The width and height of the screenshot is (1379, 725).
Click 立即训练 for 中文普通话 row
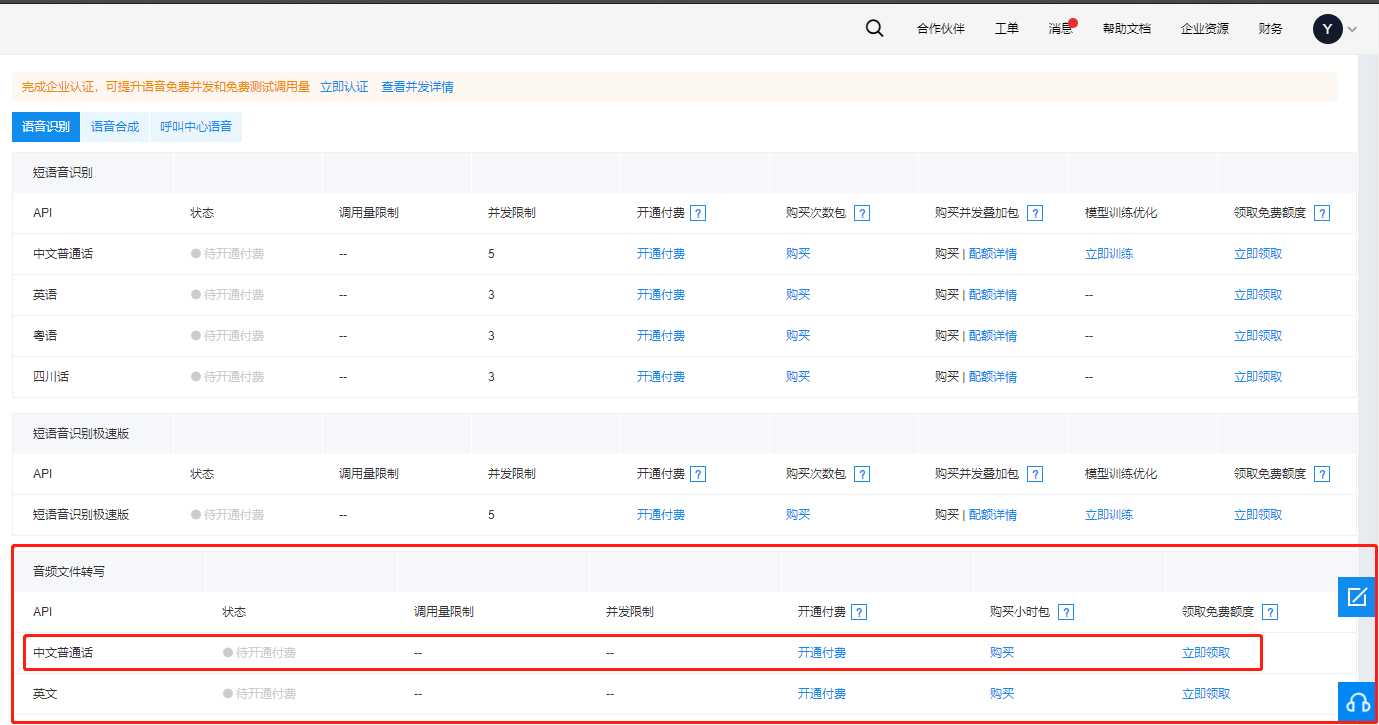pyautogui.click(x=1109, y=254)
